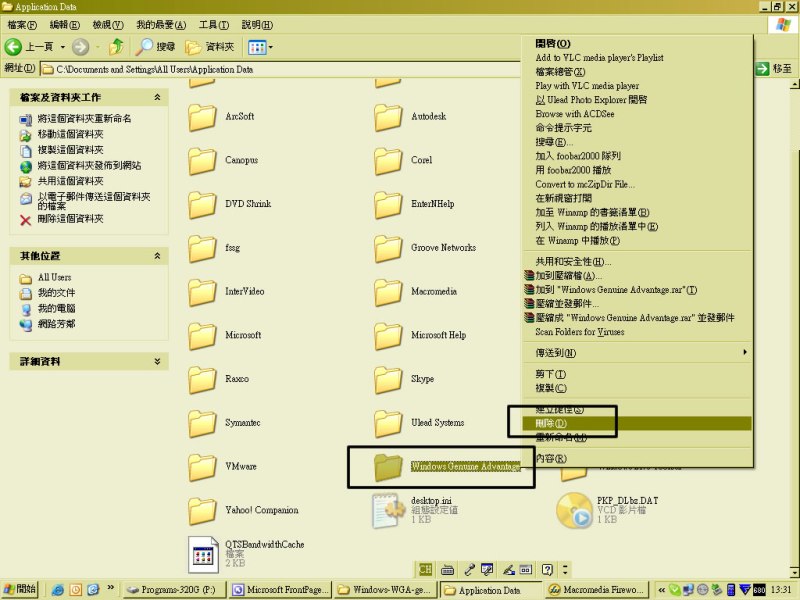Open the 工具(T) menu
Viewport: 800px width, 600px height.
214,25
